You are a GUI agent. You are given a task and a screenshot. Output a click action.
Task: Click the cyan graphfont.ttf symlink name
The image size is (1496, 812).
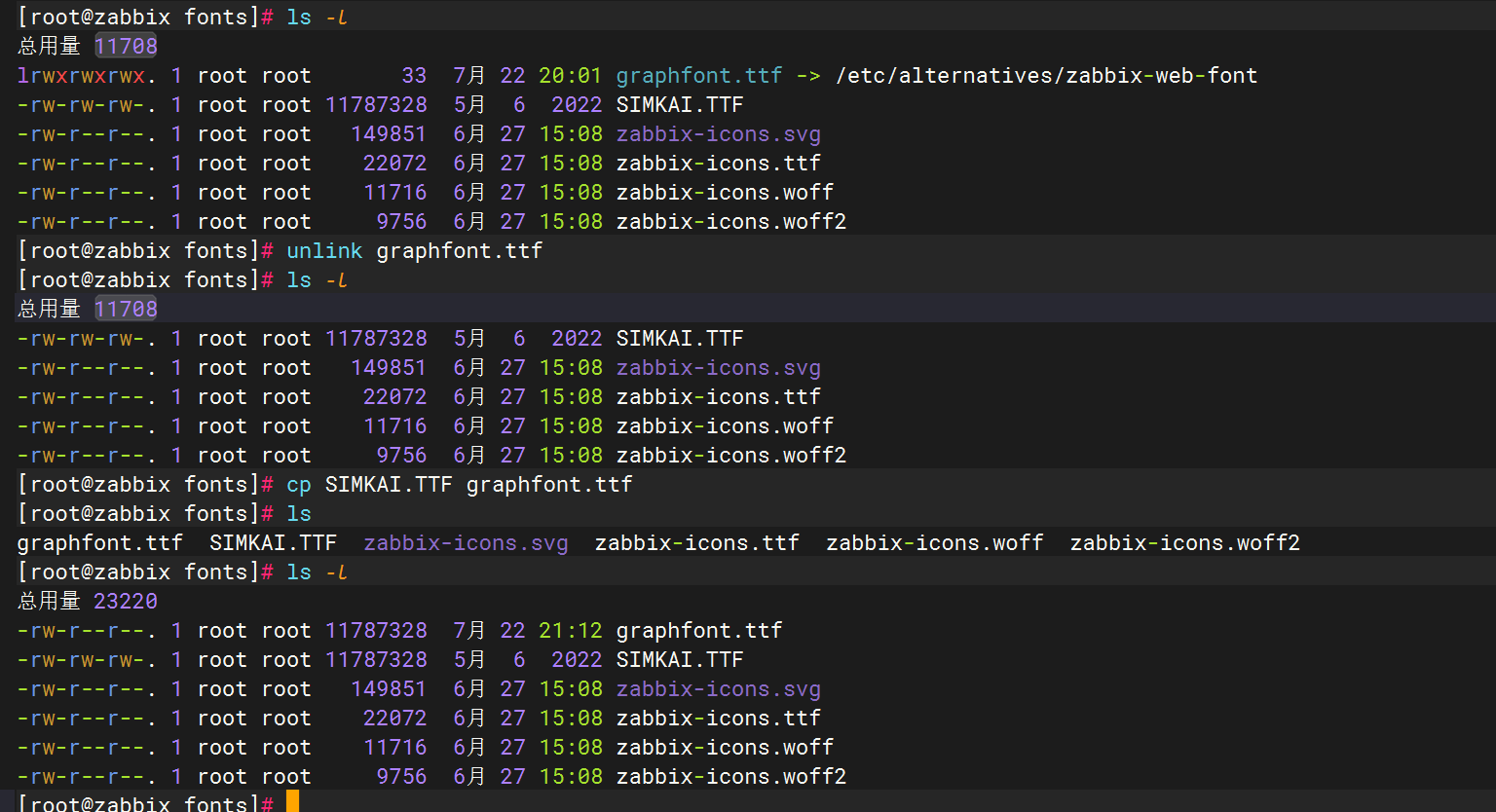699,76
